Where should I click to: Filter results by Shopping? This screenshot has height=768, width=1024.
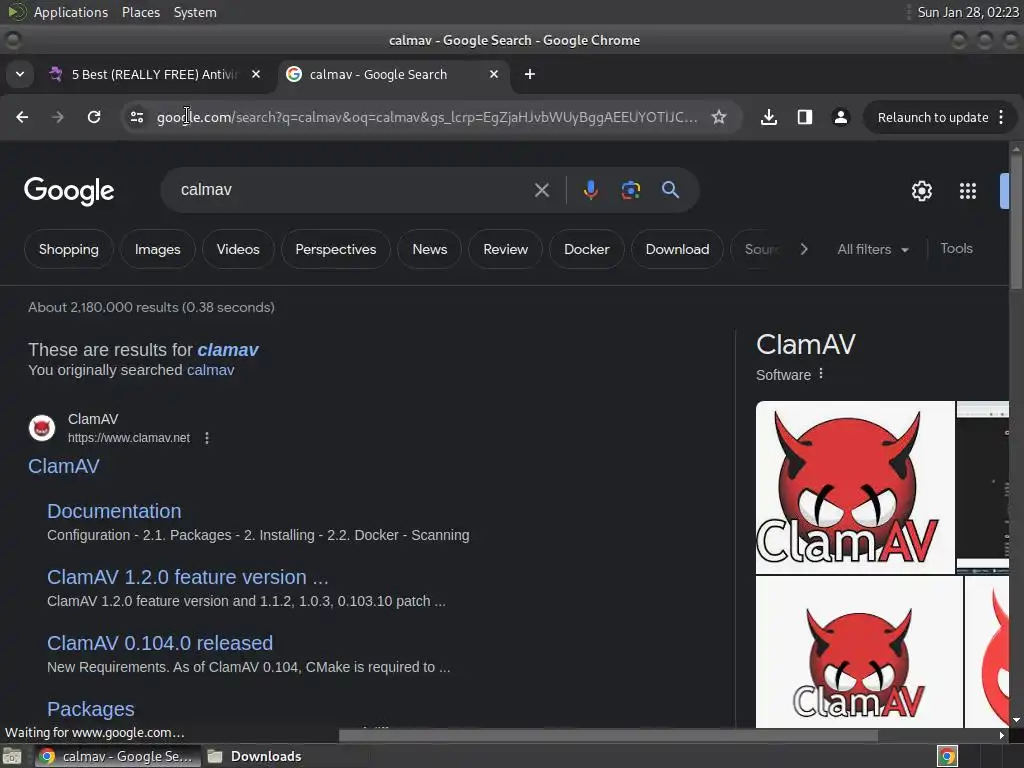(69, 249)
